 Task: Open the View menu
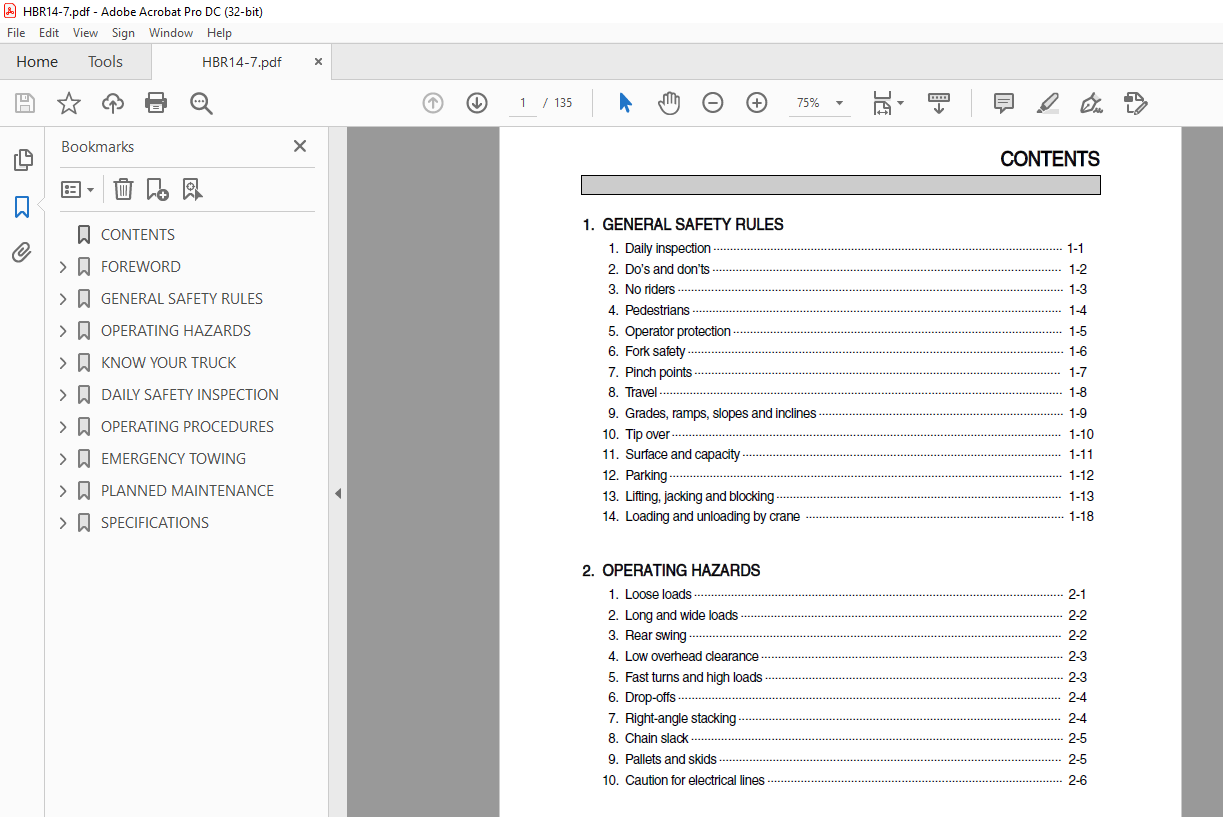[86, 33]
